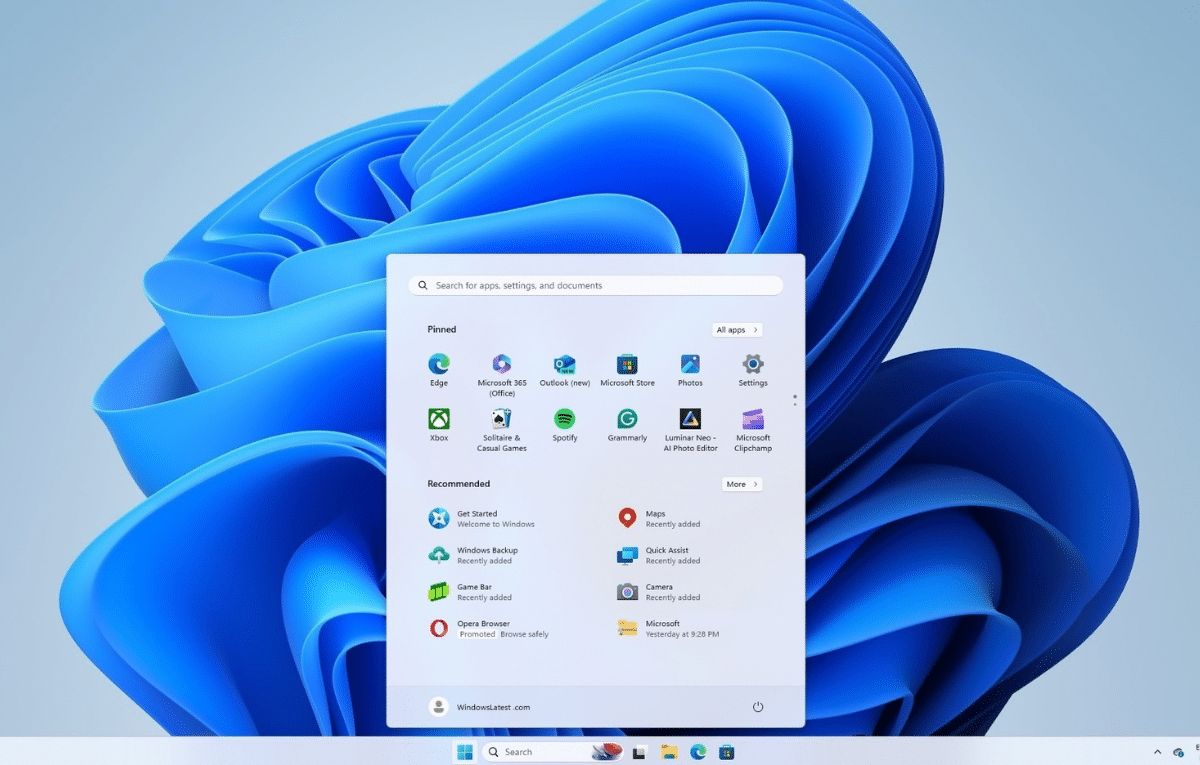Screen dimensions: 1200x765
Task: Launch Grammarly from the pinned grid
Action: (627, 420)
